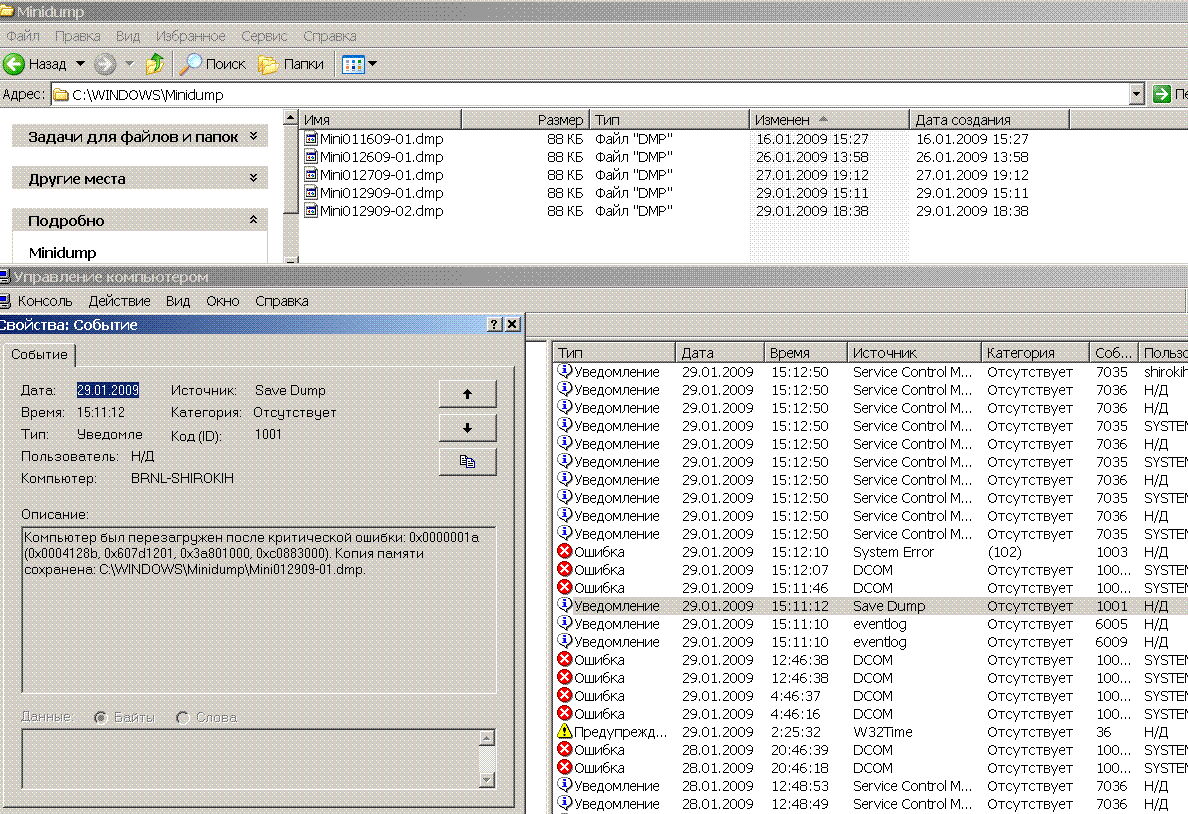Sort files by Размер column header
Image resolution: width=1188 pixels, height=814 pixels.
(524, 120)
